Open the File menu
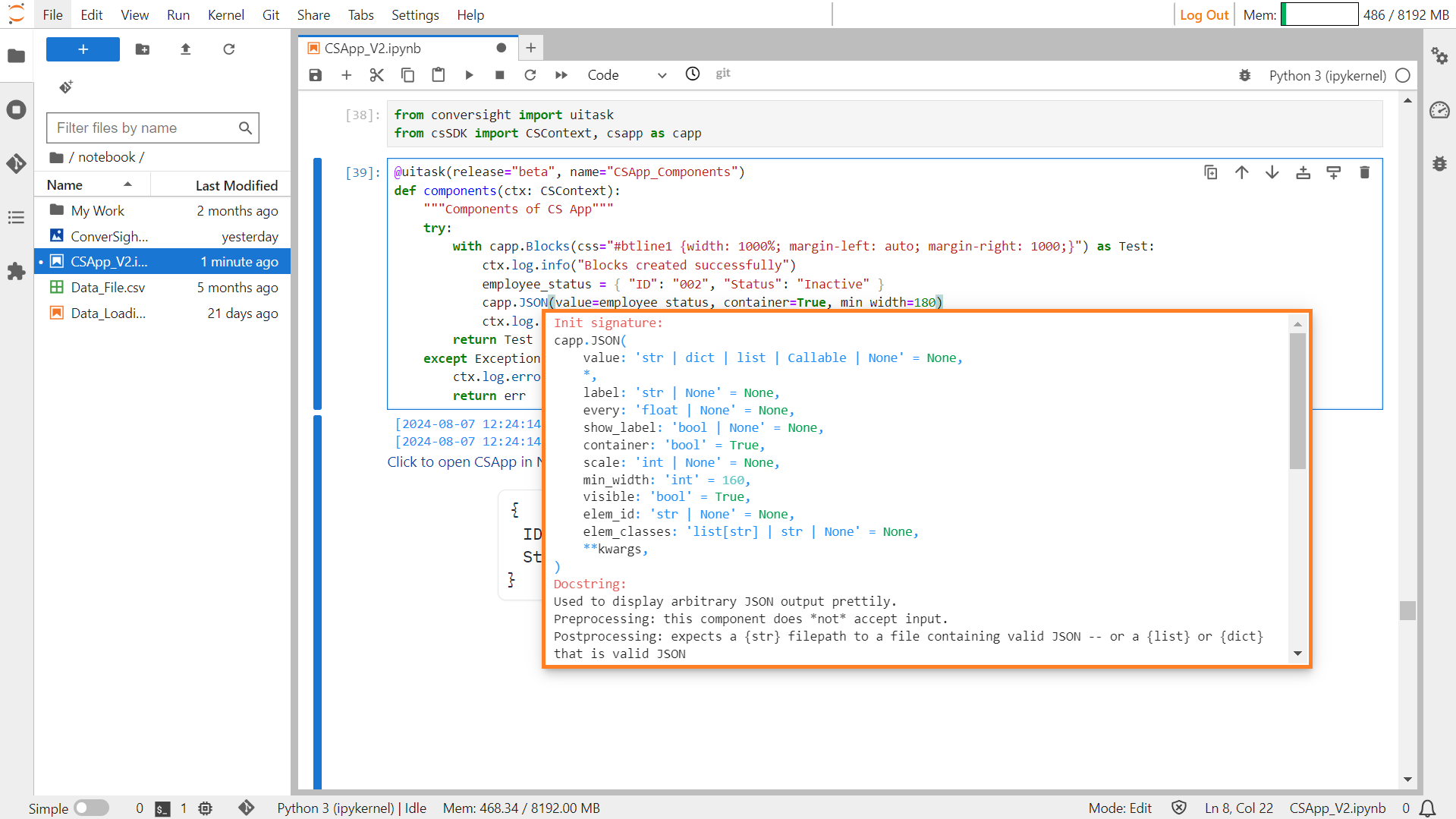 (52, 14)
